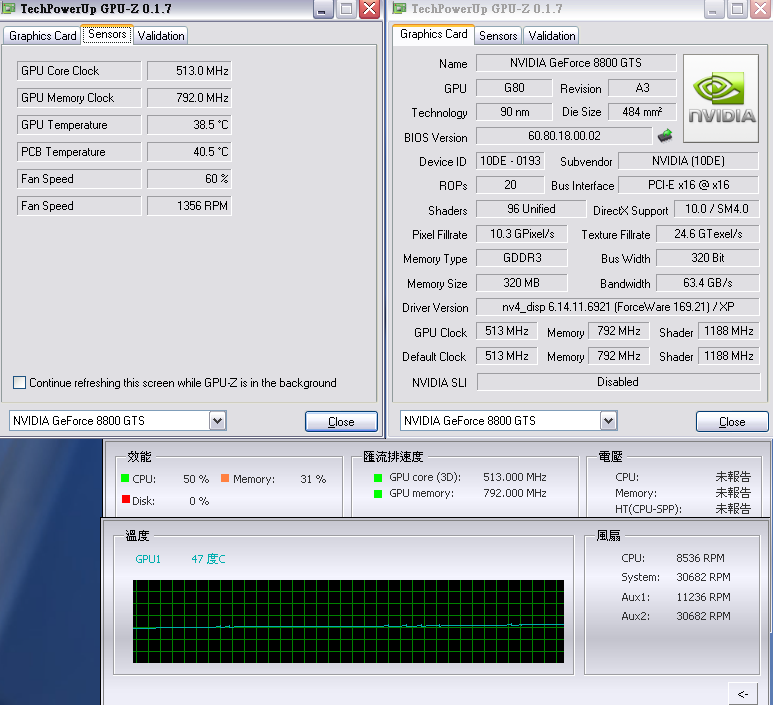Open the Sensors tab in the right window

pos(498,36)
